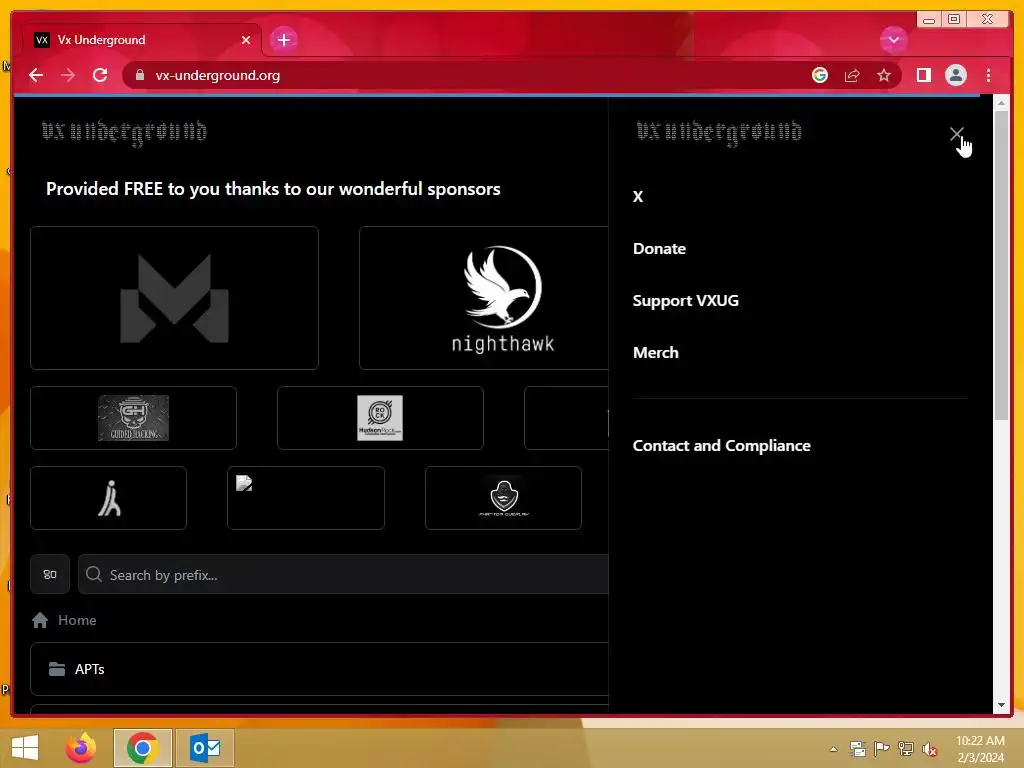Open Contact and Compliance link
The image size is (1024, 768).
coord(722,445)
